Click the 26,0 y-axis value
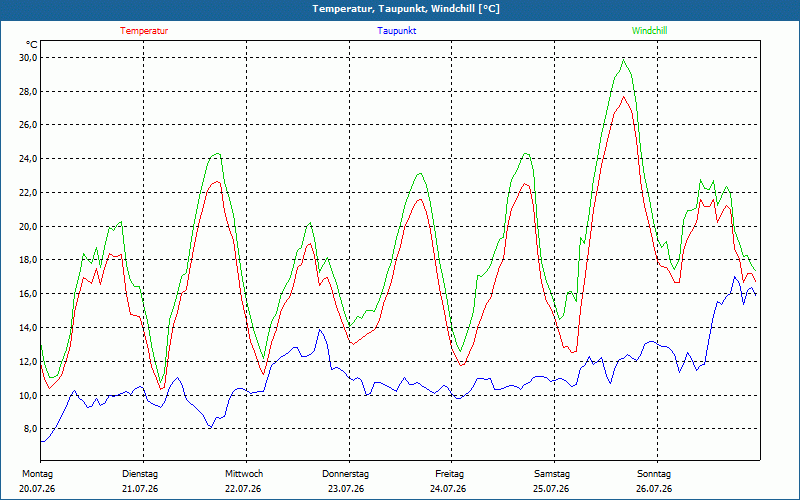The width and height of the screenshot is (800, 500). pos(29,125)
